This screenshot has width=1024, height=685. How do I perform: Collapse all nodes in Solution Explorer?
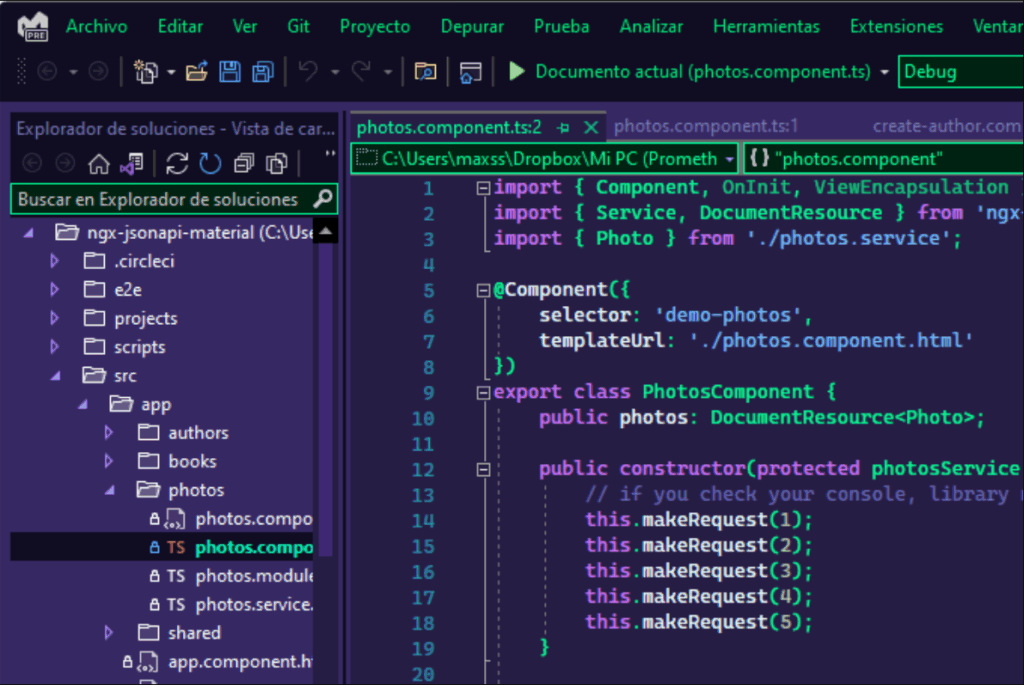[244, 163]
